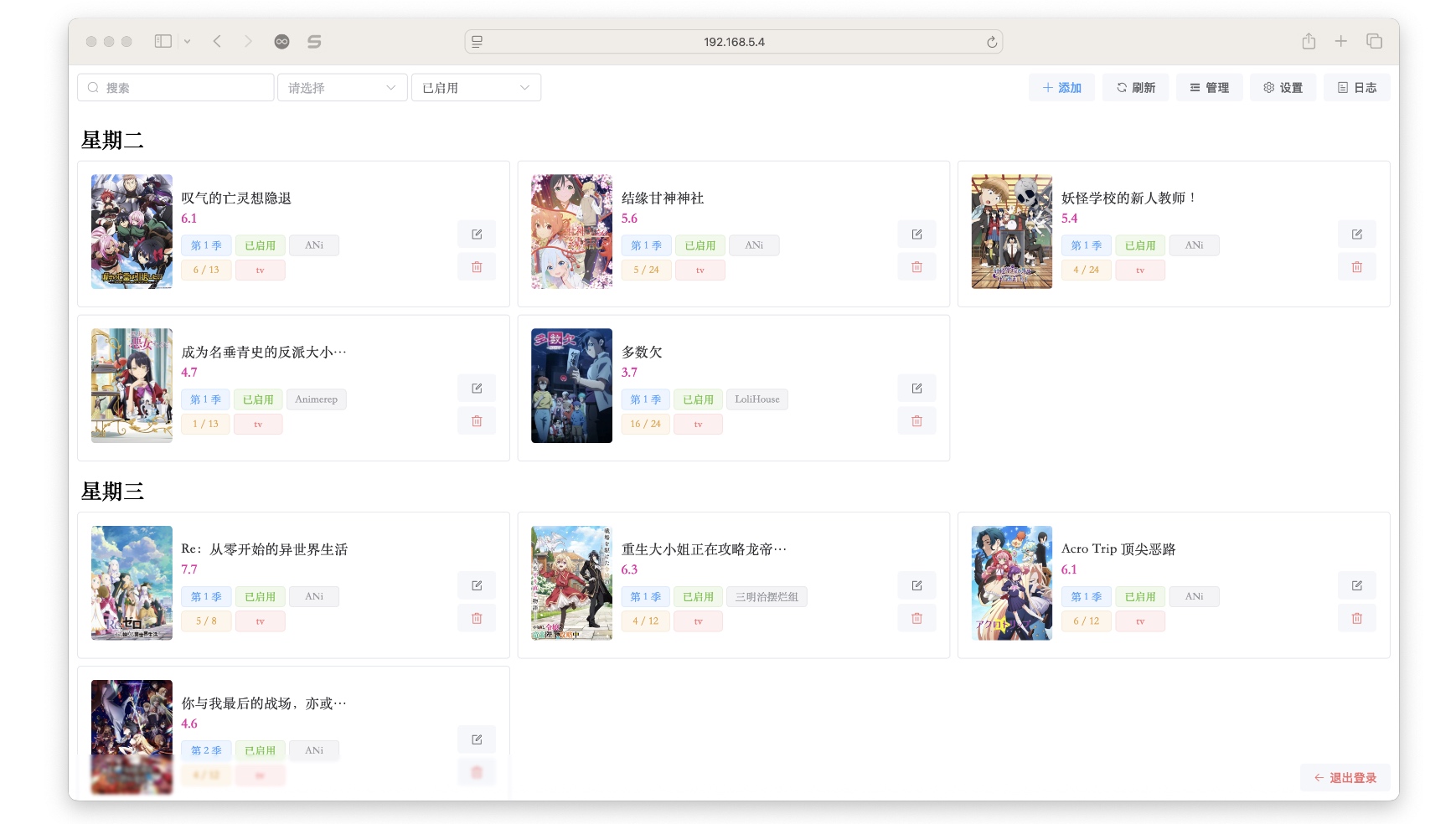Screen dimensions: 1456x824
Task: Open the sidebar menu chevron in Safari
Action: [x=188, y=41]
